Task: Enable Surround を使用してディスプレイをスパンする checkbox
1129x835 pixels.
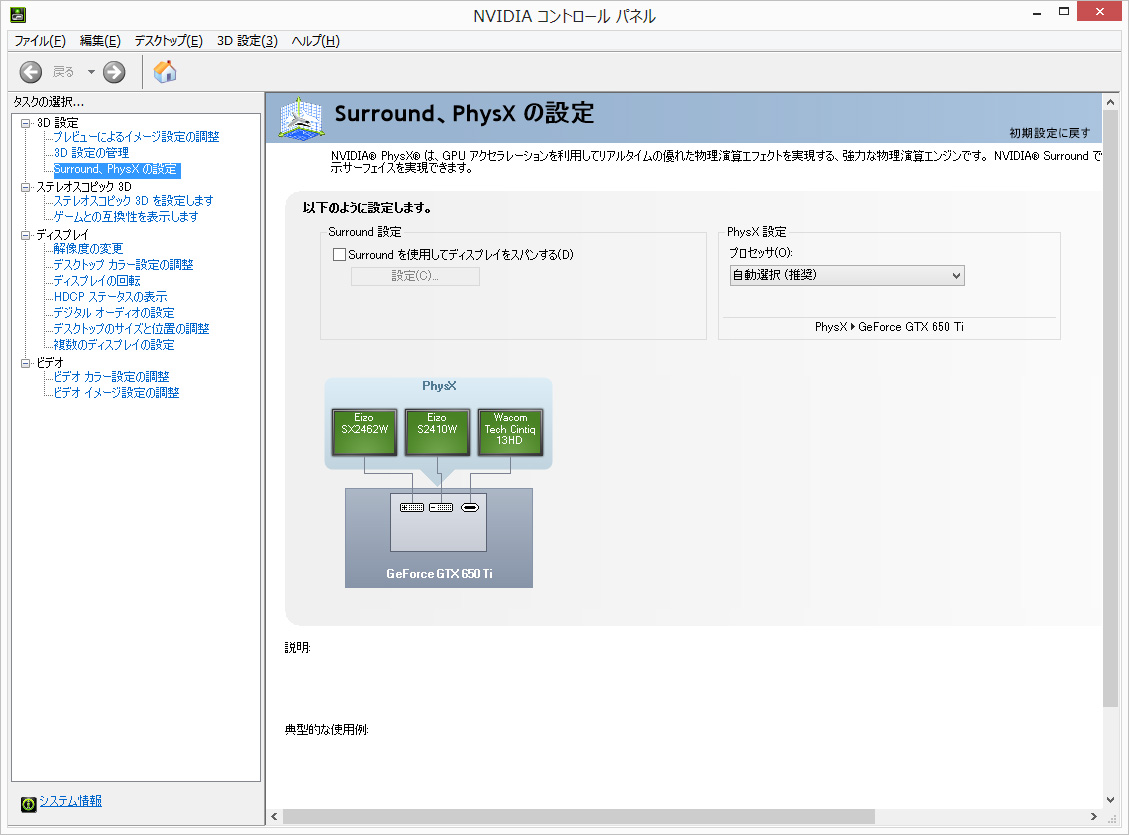Action: coord(339,255)
